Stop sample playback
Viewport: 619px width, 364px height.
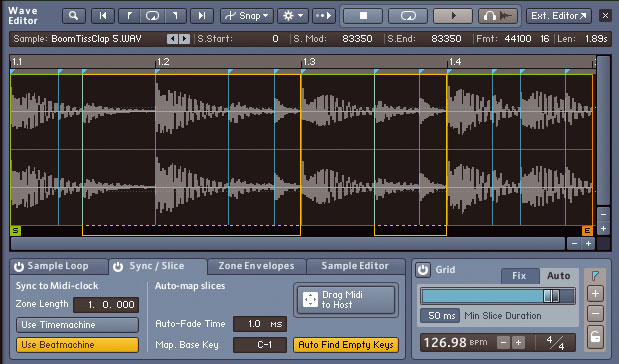point(363,16)
